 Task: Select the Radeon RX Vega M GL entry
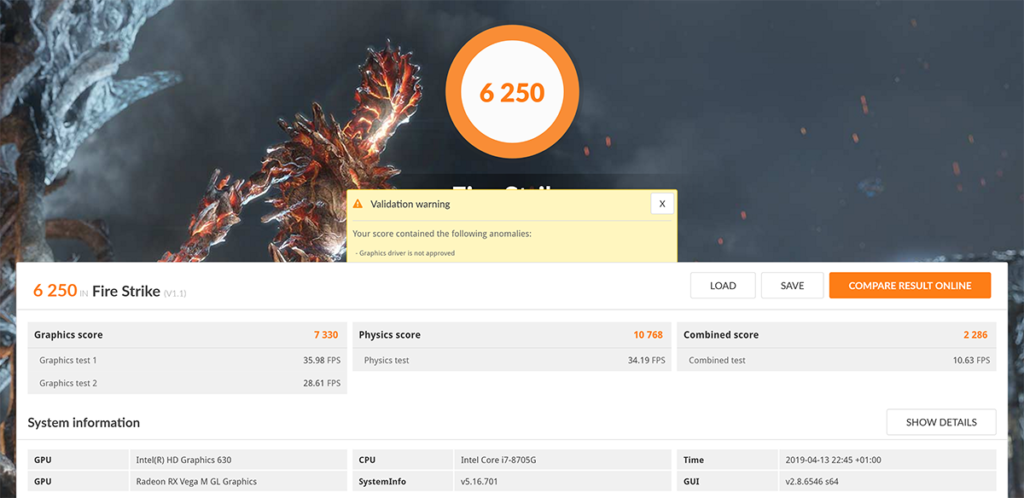point(196,481)
